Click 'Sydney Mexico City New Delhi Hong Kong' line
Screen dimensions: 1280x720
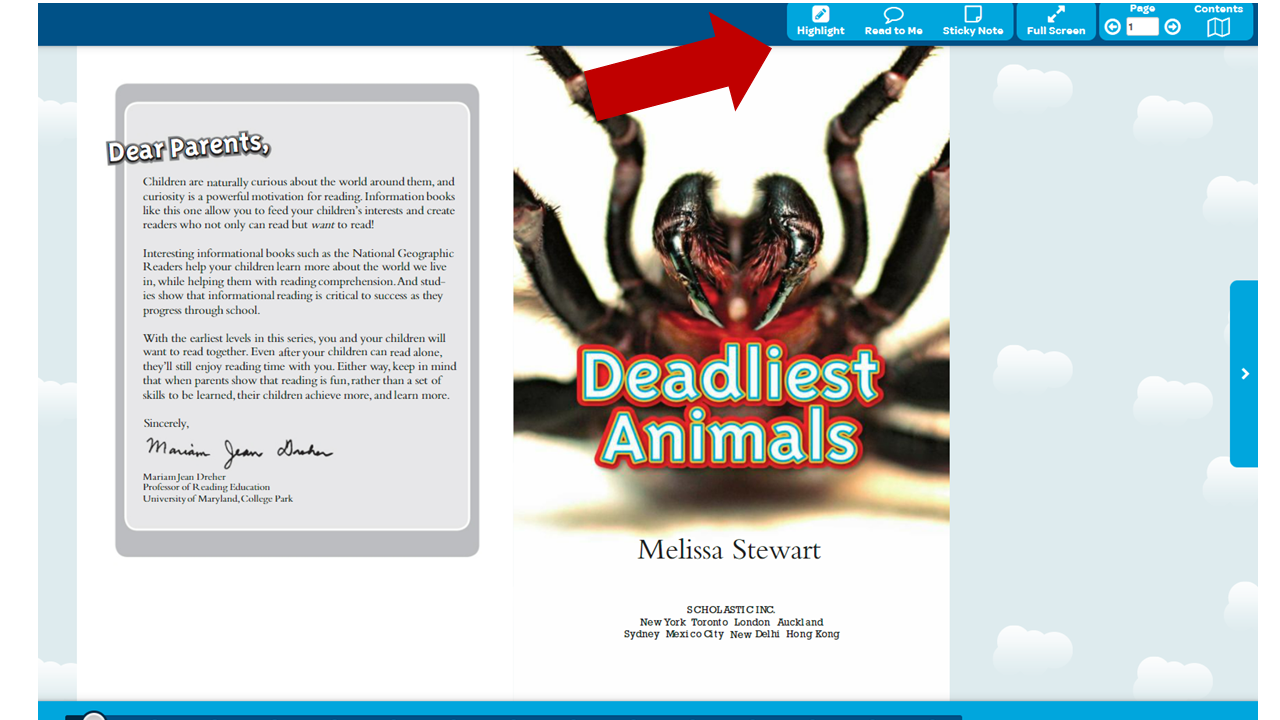pyautogui.click(x=732, y=635)
